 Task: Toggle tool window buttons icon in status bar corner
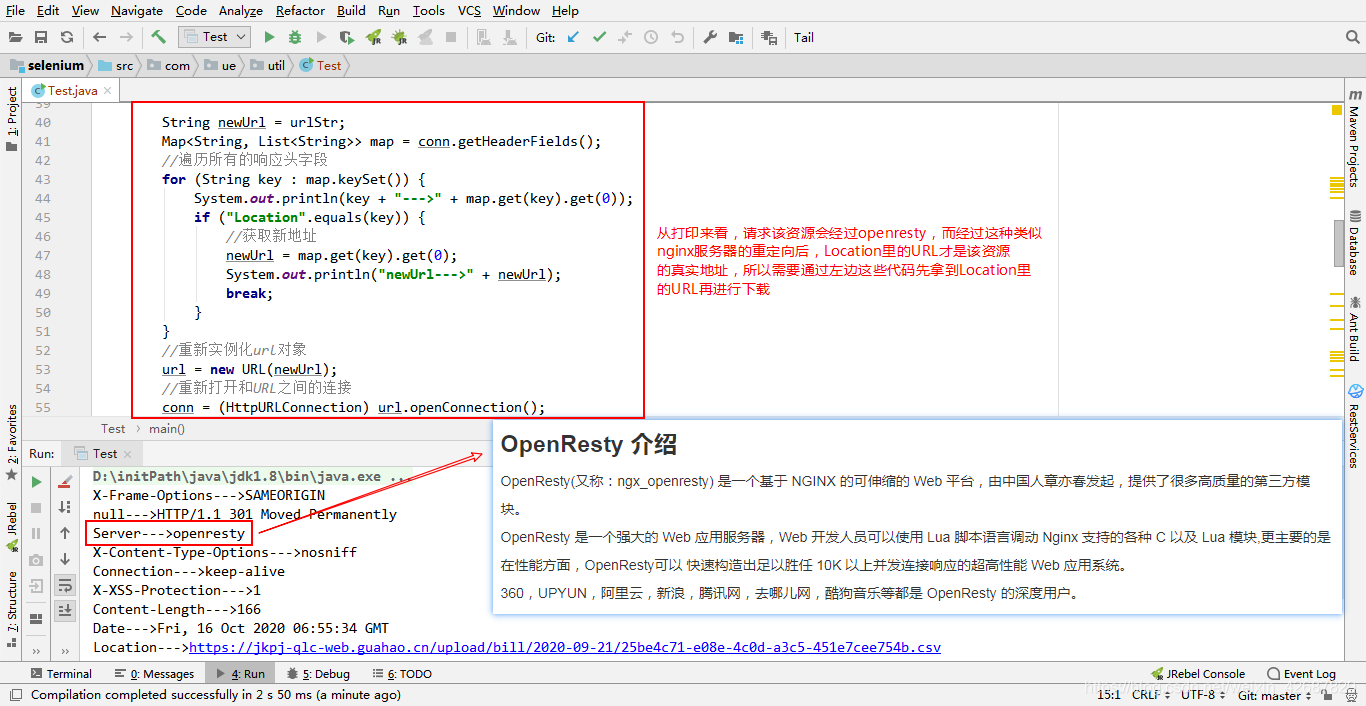(x=14, y=694)
